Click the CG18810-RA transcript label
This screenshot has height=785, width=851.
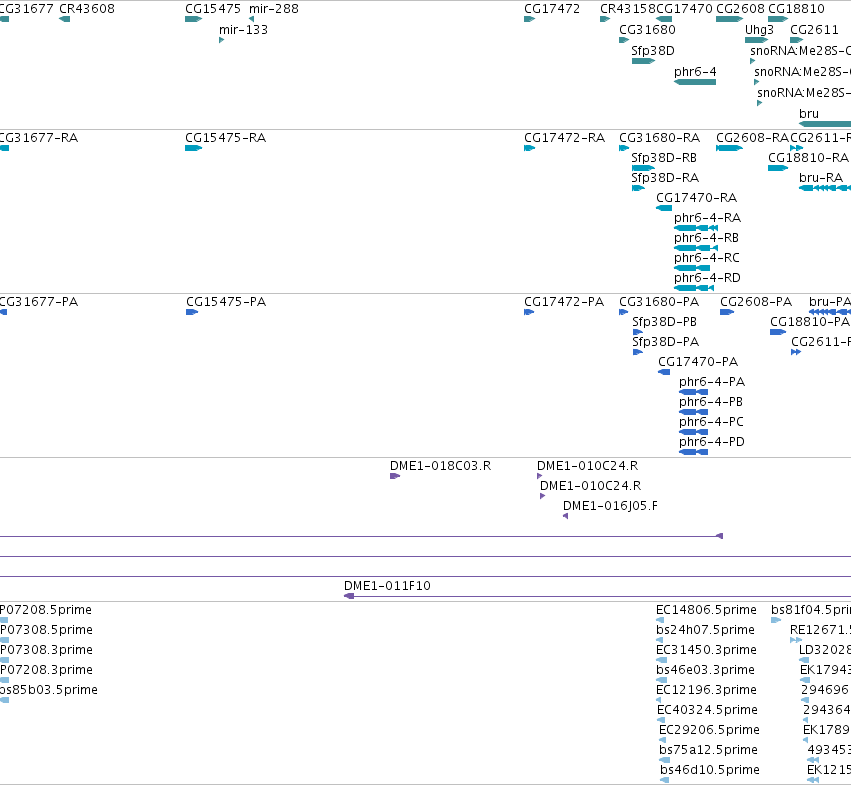pos(809,158)
